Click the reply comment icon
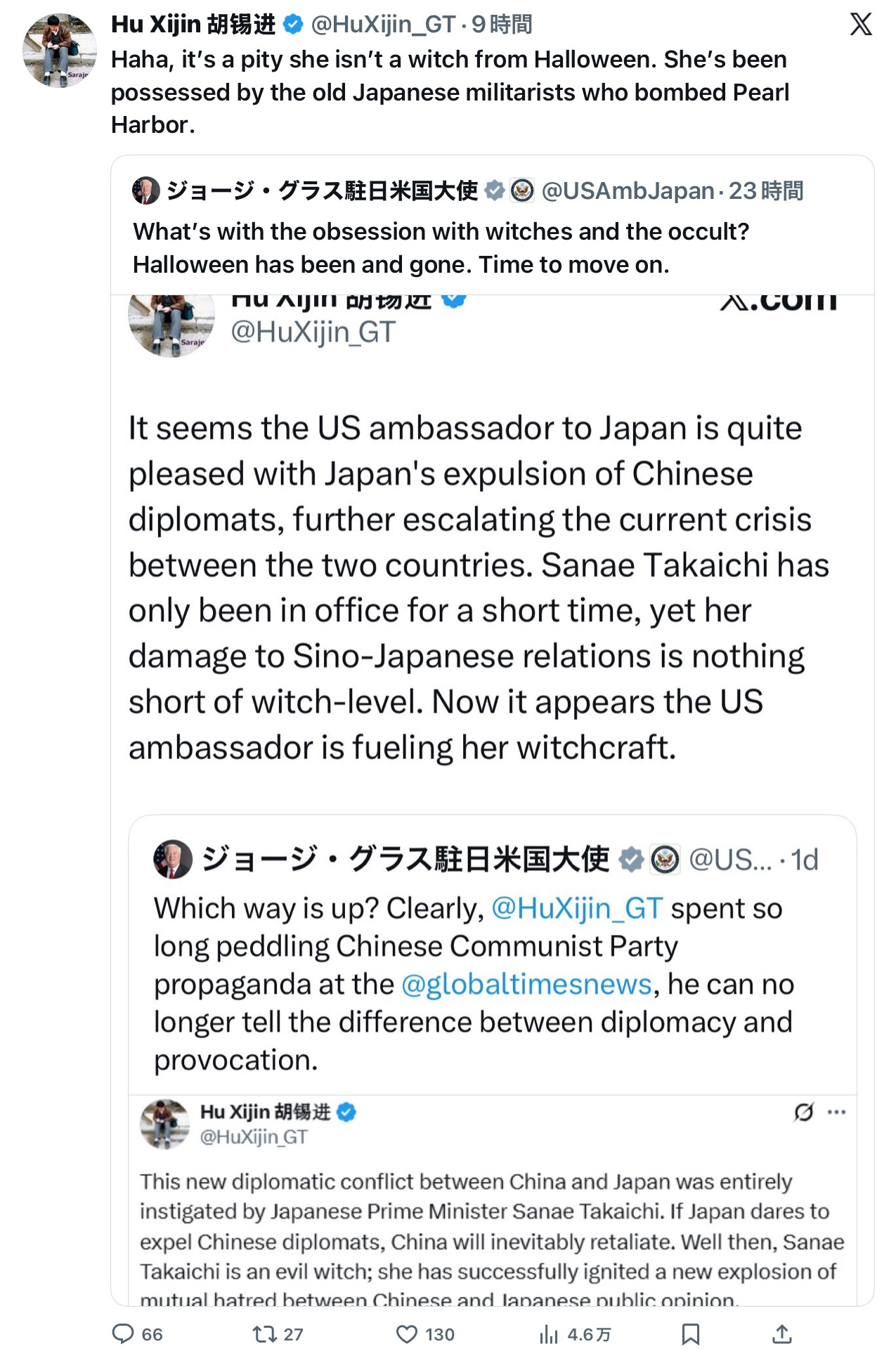Screen dimensions: 896x1351 point(124,1333)
